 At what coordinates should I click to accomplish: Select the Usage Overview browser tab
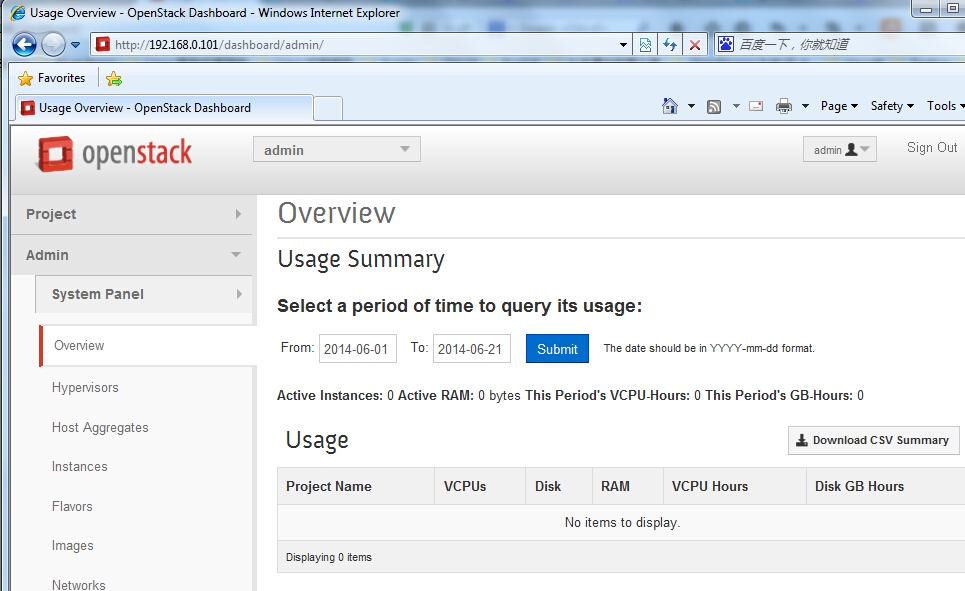[x=165, y=108]
